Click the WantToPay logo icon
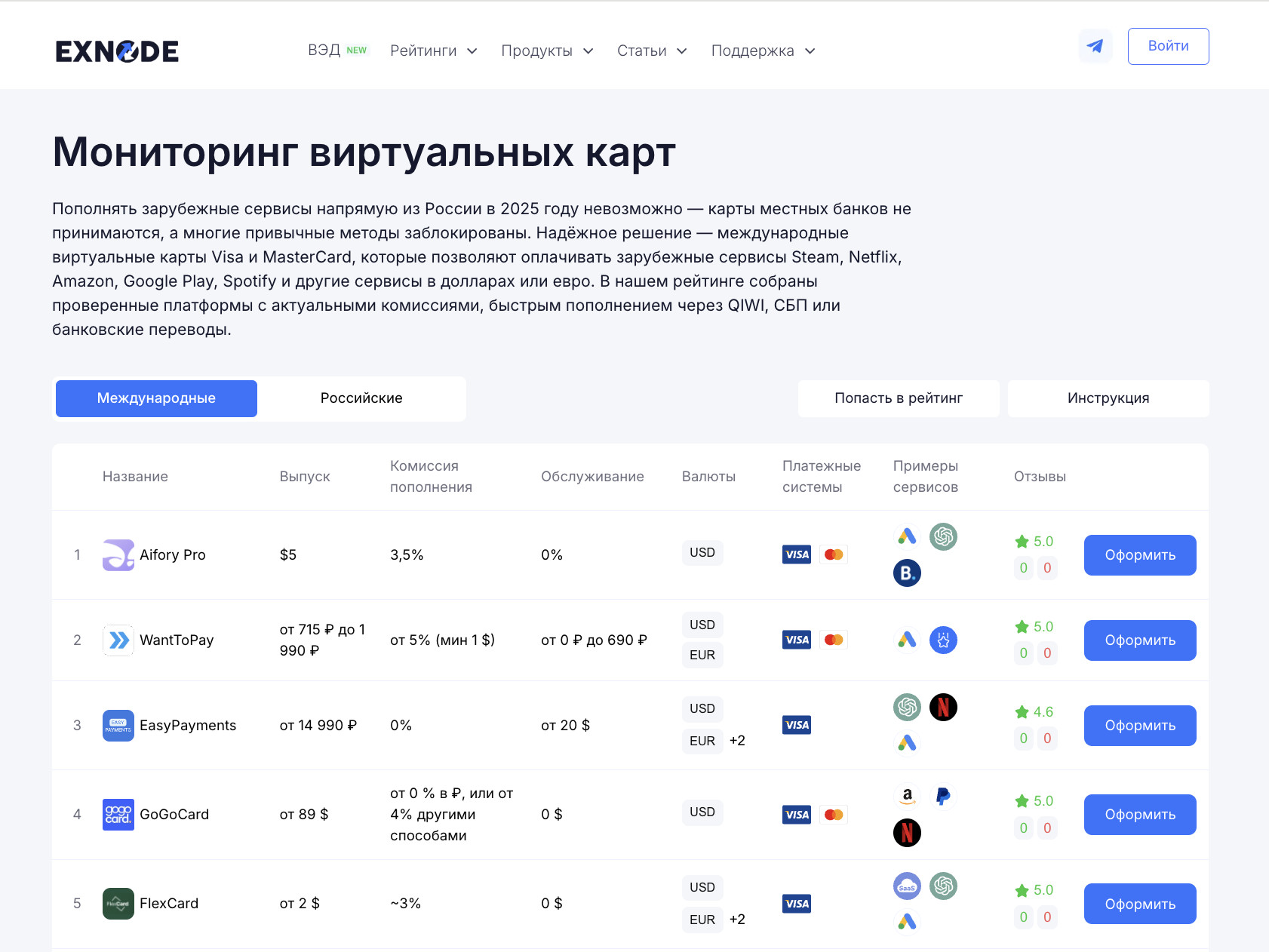The height and width of the screenshot is (952, 1269). (x=118, y=640)
